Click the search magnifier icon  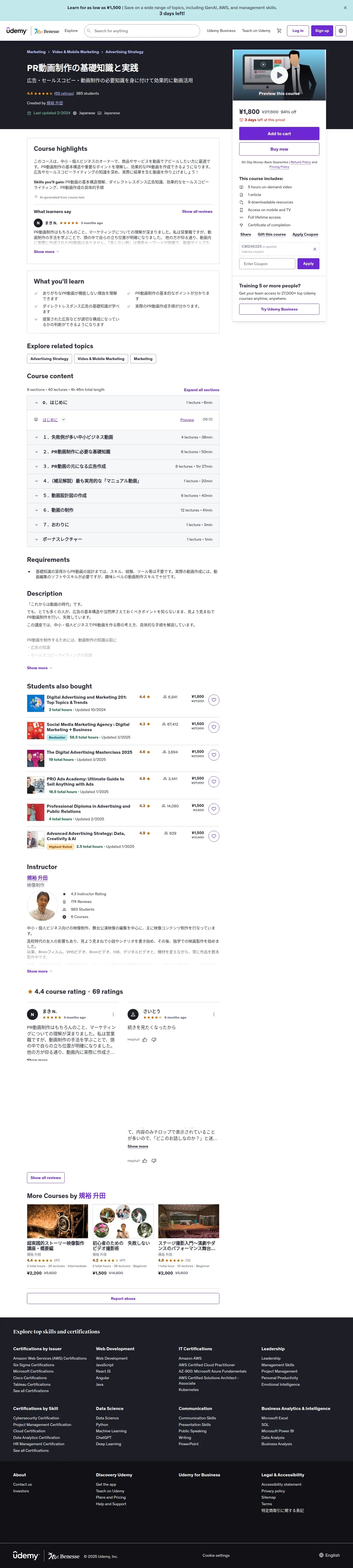(89, 31)
